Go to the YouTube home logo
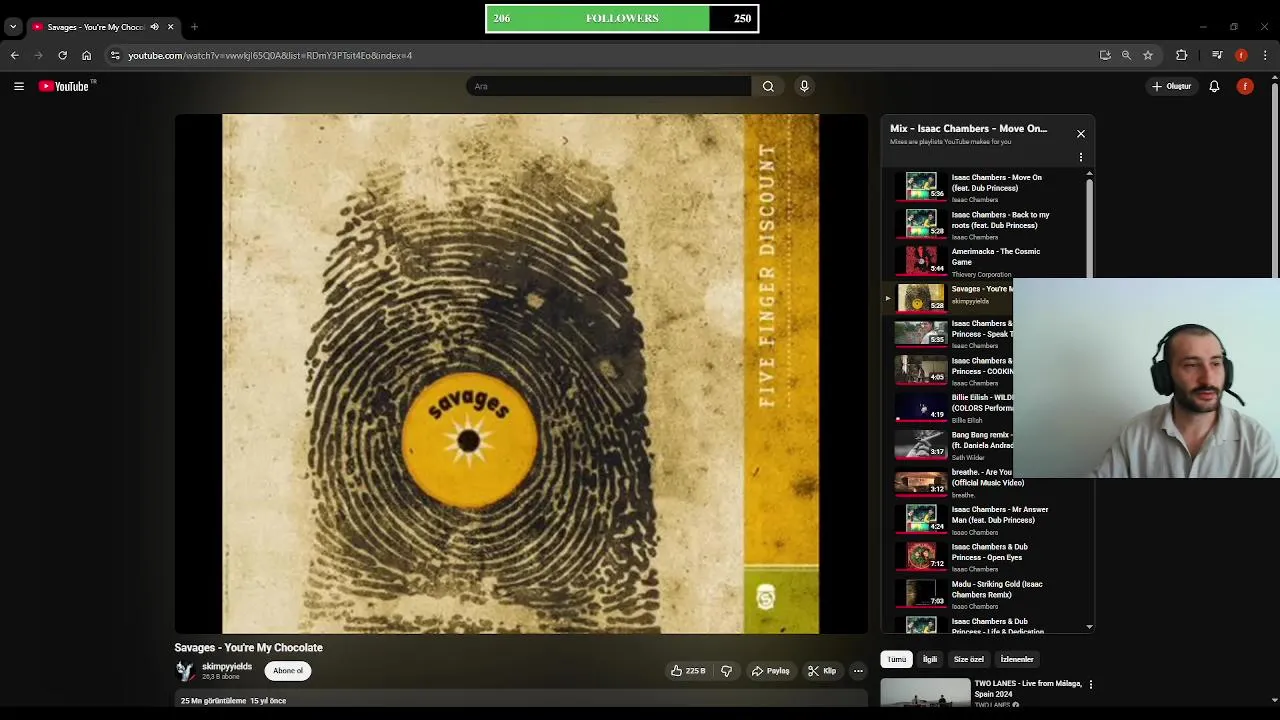 pyautogui.click(x=64, y=86)
